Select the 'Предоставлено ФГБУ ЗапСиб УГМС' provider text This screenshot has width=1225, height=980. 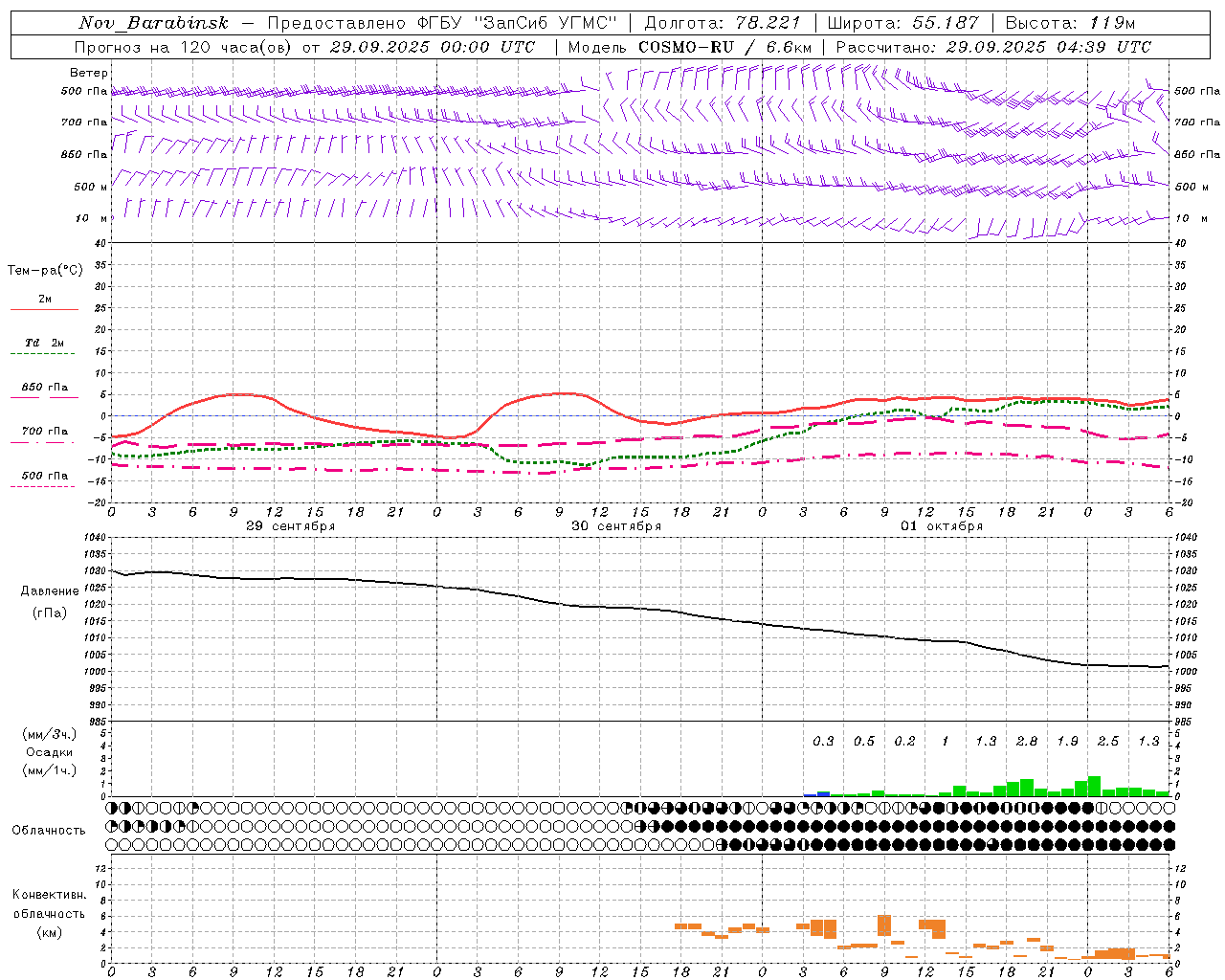442,23
